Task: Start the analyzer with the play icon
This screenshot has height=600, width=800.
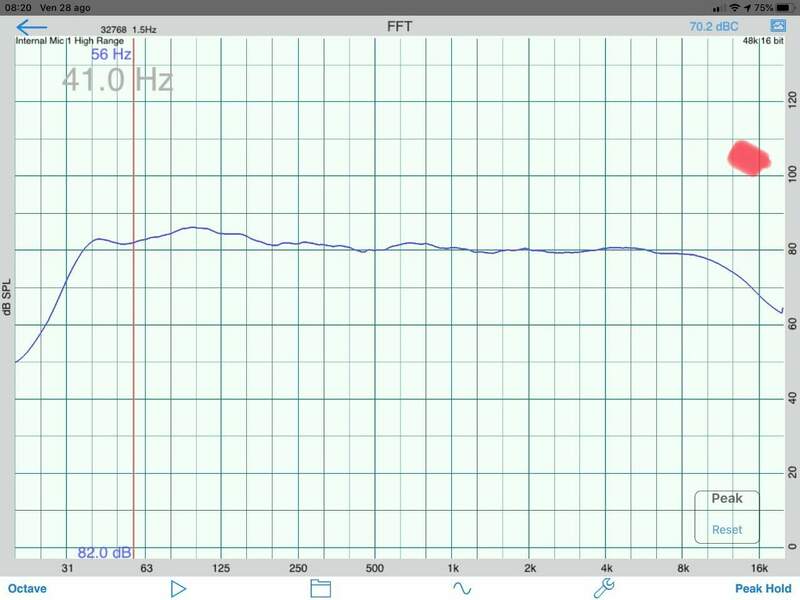Action: (179, 588)
